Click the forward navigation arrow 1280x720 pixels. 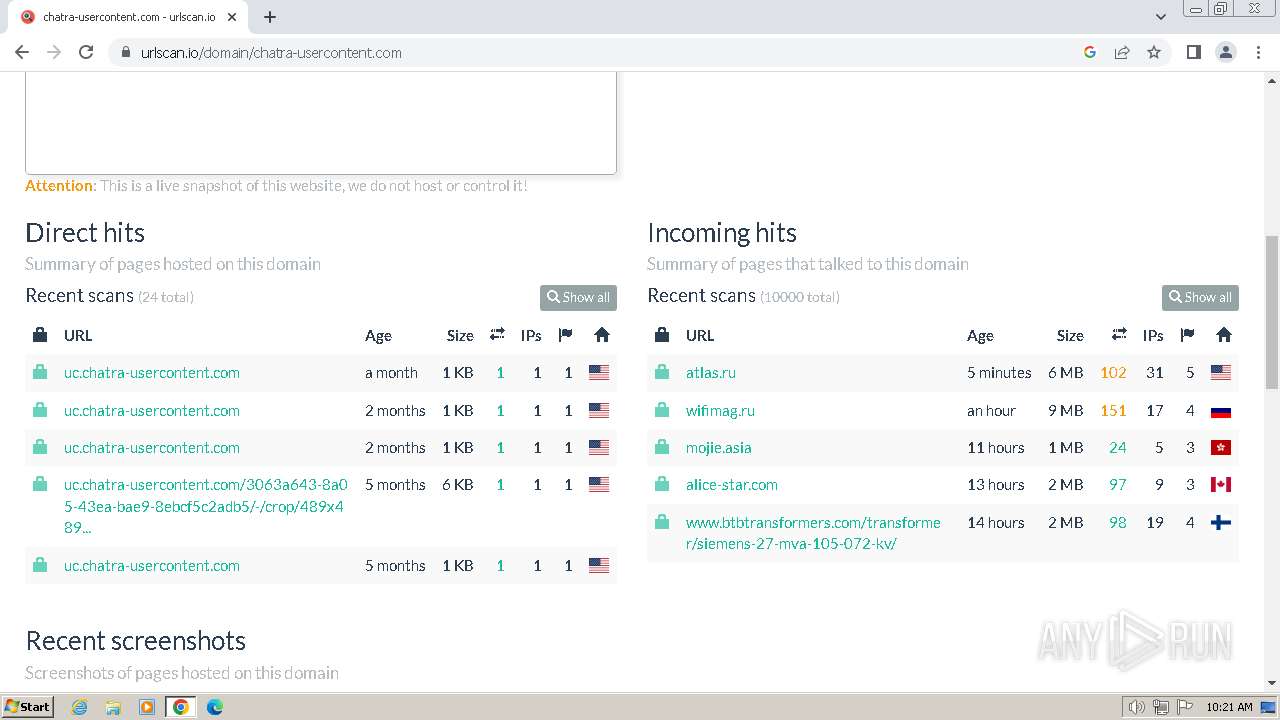(x=54, y=52)
